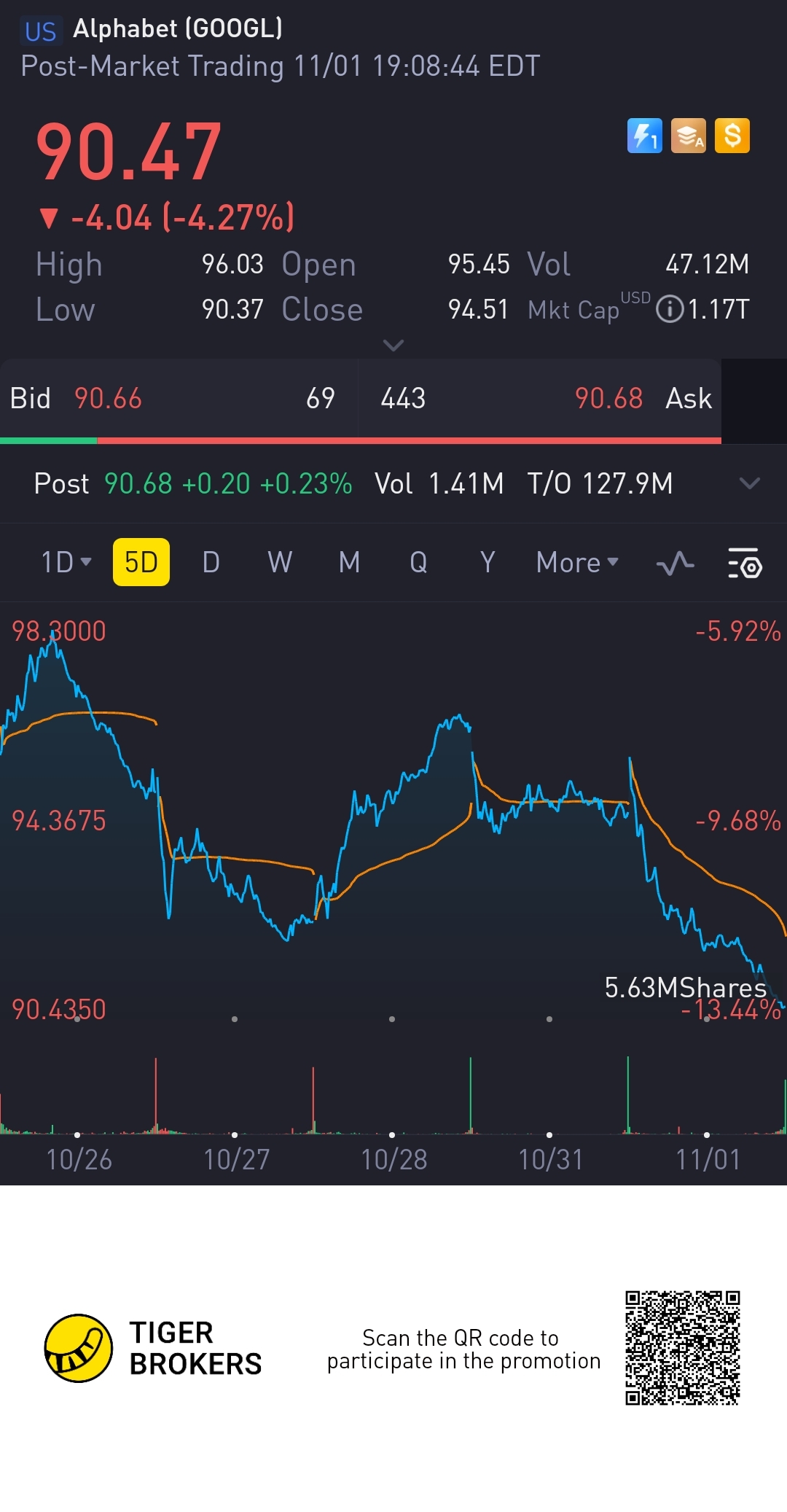Tap the 10/31 date label
The width and height of the screenshot is (787, 1512).
click(551, 1160)
